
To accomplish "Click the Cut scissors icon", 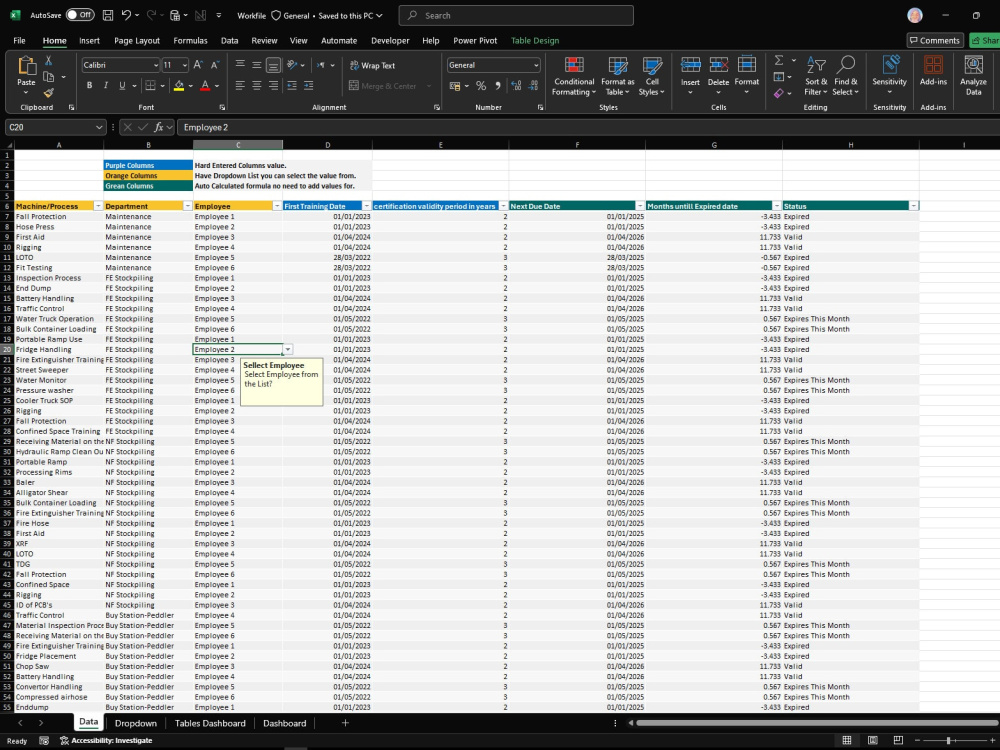I will (48, 61).
